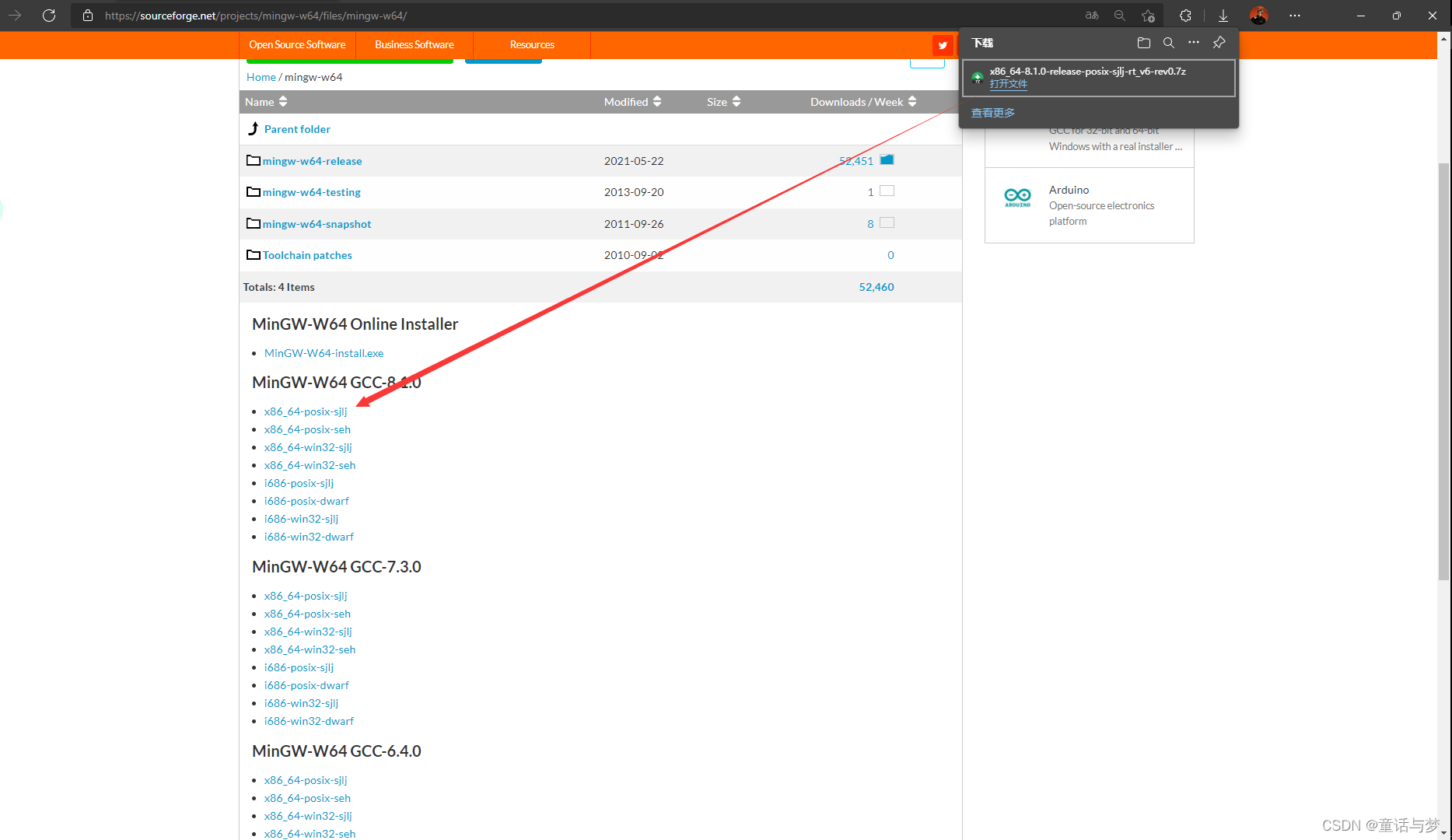Search downloads with magnifier icon

[1169, 43]
